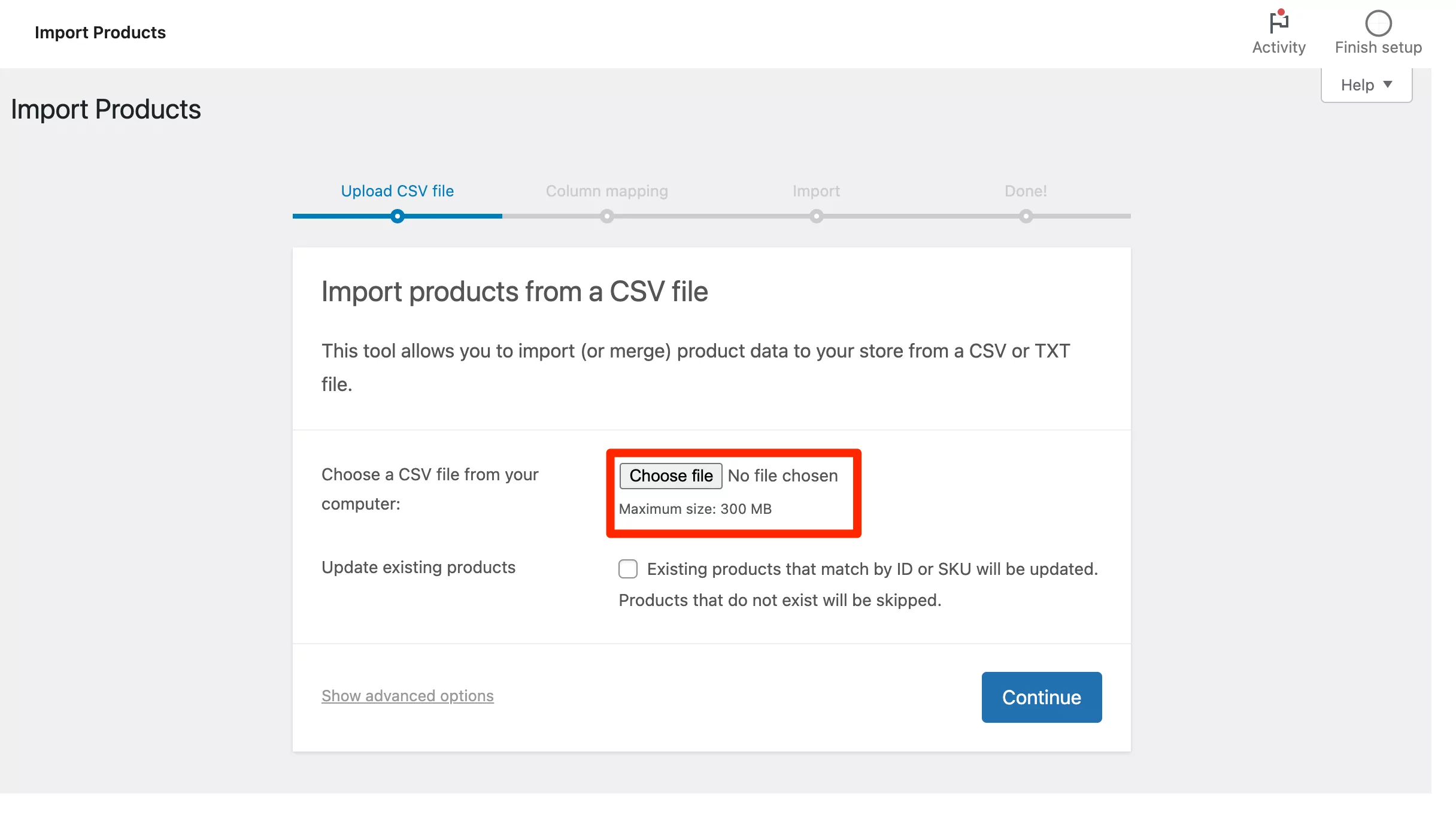Click the Upload CSV file step icon

click(397, 215)
